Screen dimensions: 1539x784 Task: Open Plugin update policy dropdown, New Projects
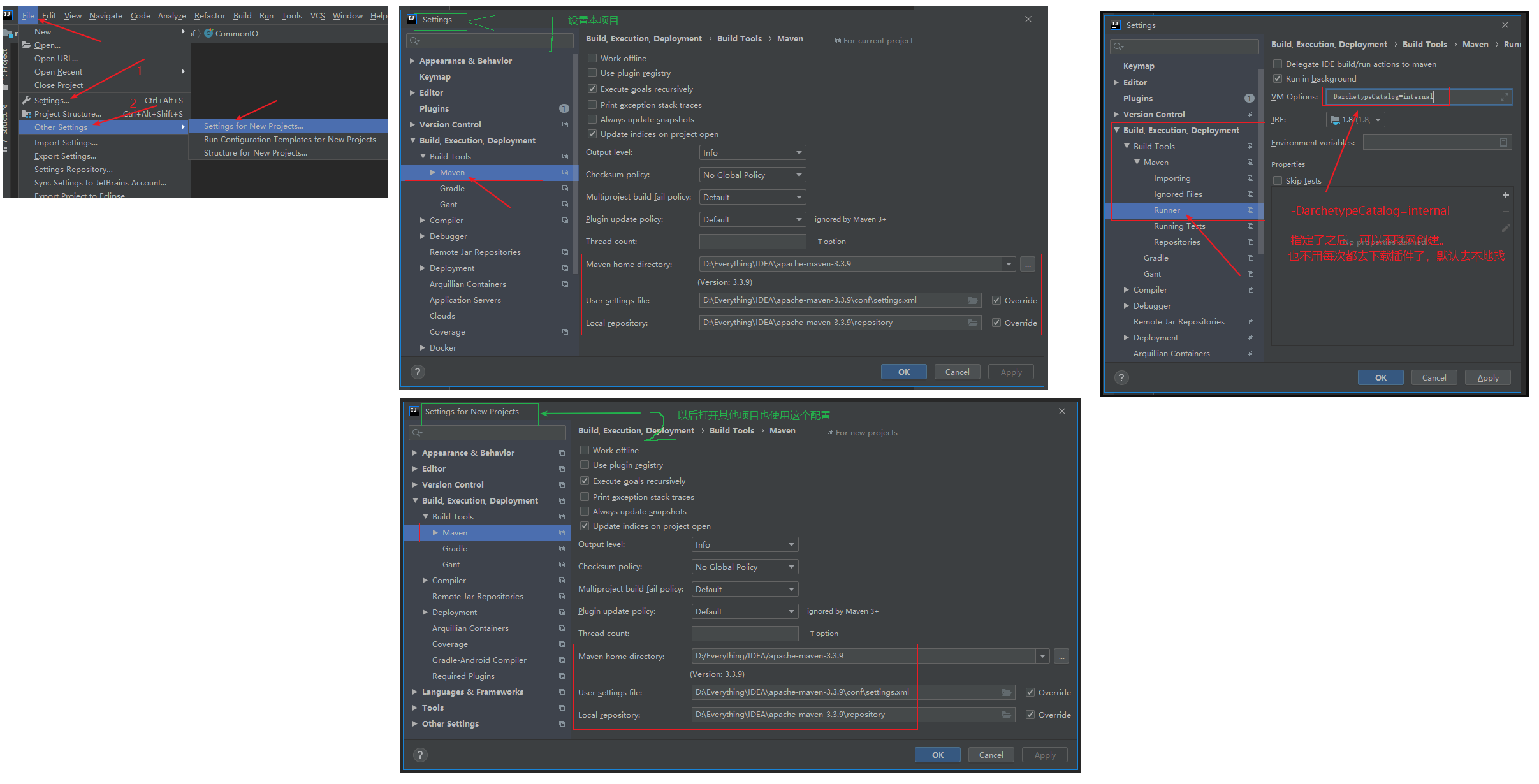tap(745, 611)
